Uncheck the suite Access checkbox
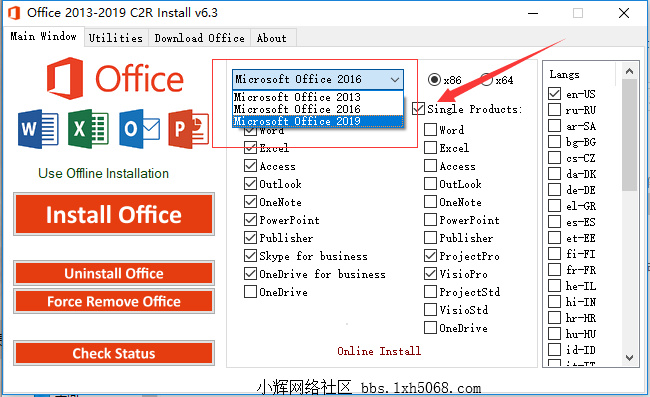650x397 pixels. click(250, 166)
